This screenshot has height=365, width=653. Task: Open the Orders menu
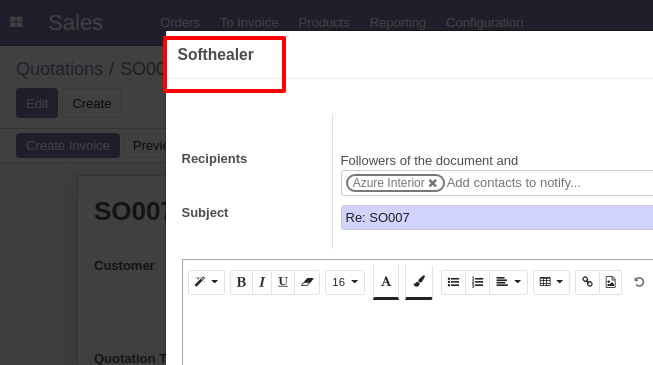coord(180,22)
